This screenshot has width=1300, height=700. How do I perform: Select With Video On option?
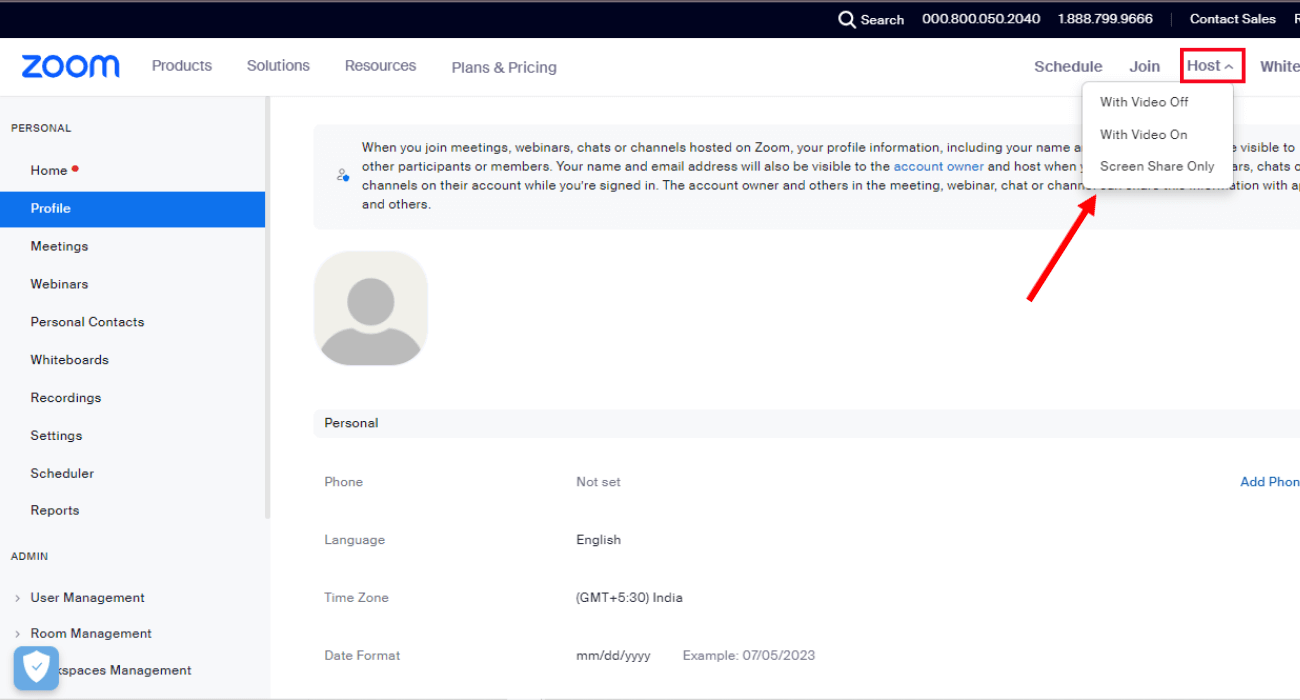(x=1144, y=134)
